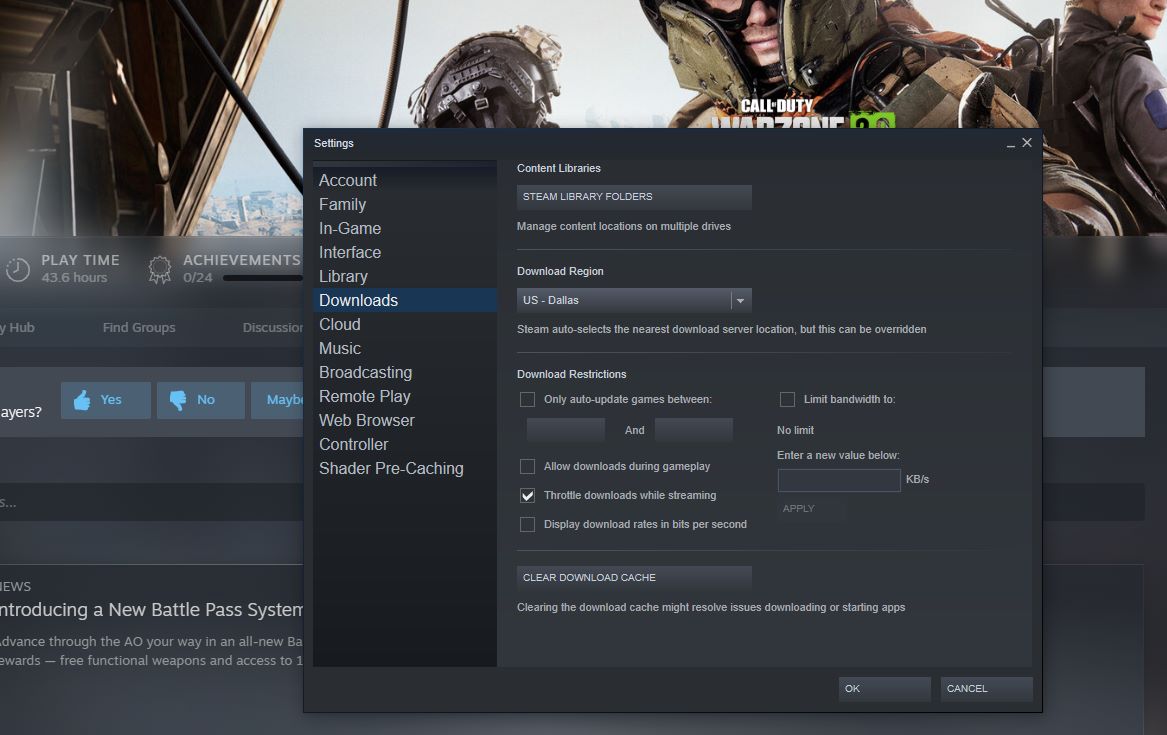Screen dimensions: 1167x735
Task: Close the Settings dialog with X
Action: pos(1027,142)
